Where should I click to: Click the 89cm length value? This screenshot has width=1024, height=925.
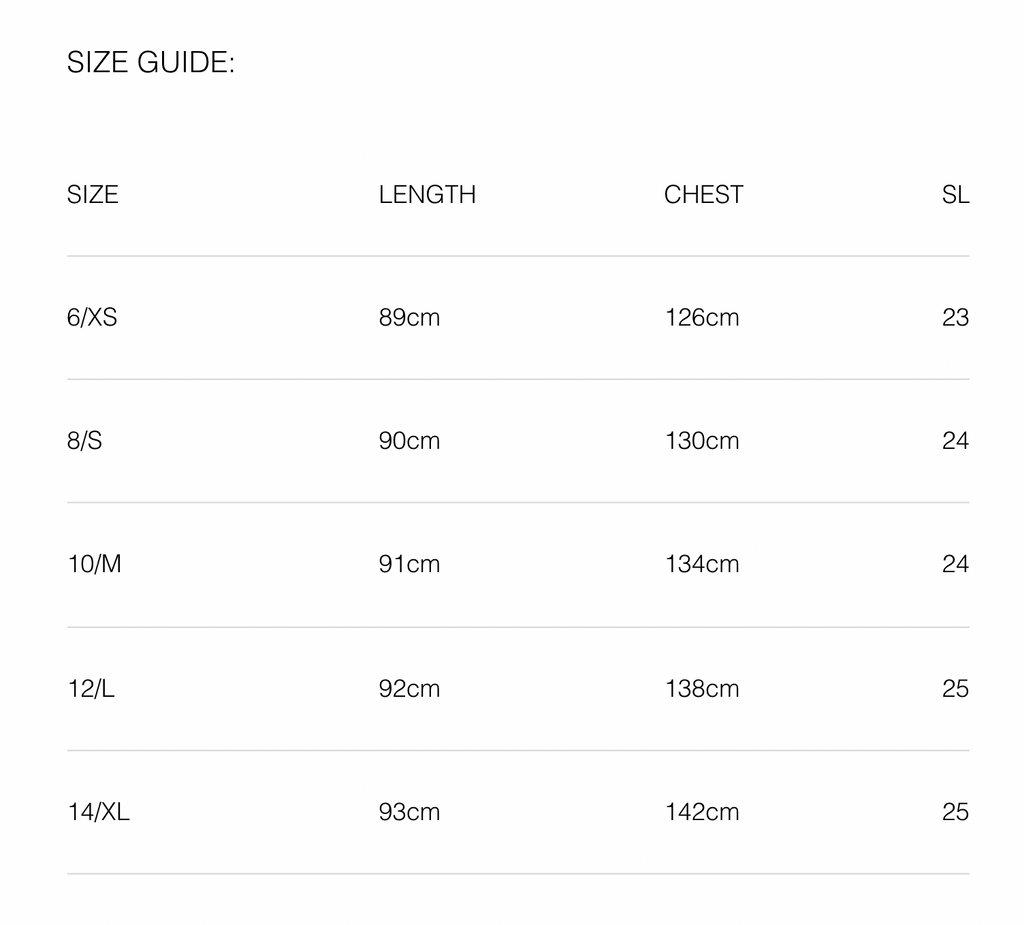(409, 317)
